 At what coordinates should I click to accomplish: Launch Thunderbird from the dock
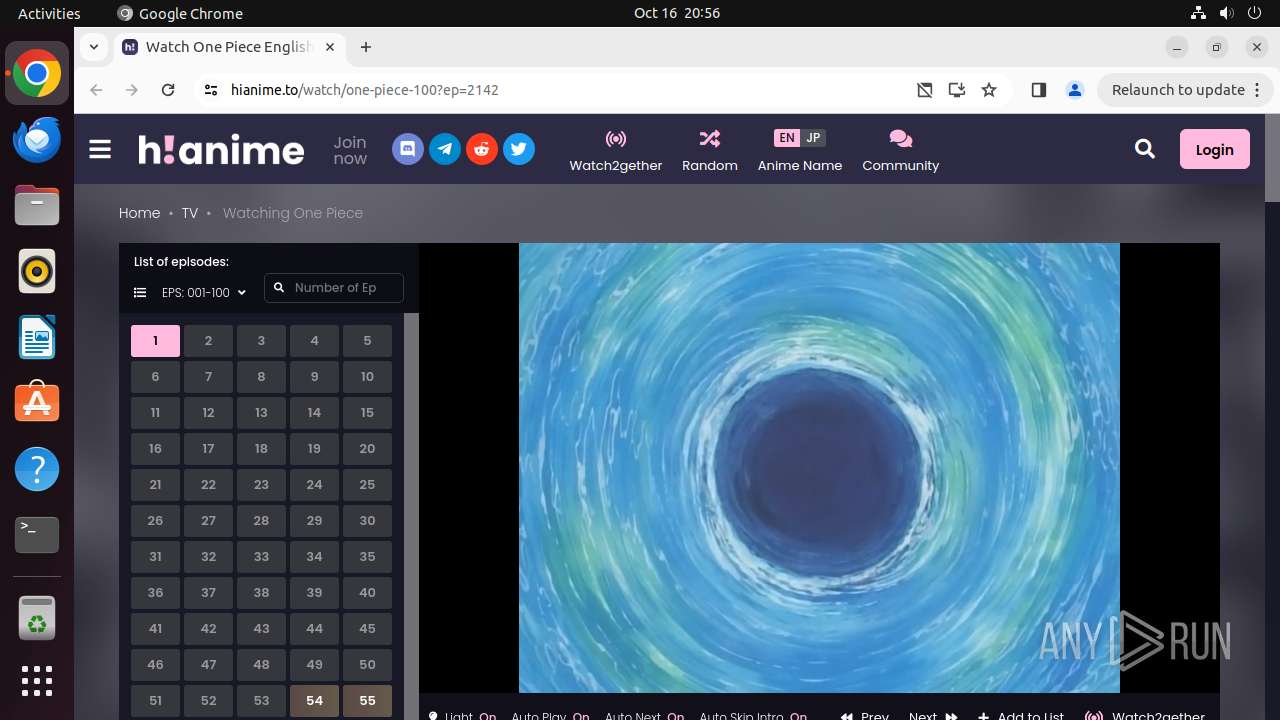pos(37,139)
